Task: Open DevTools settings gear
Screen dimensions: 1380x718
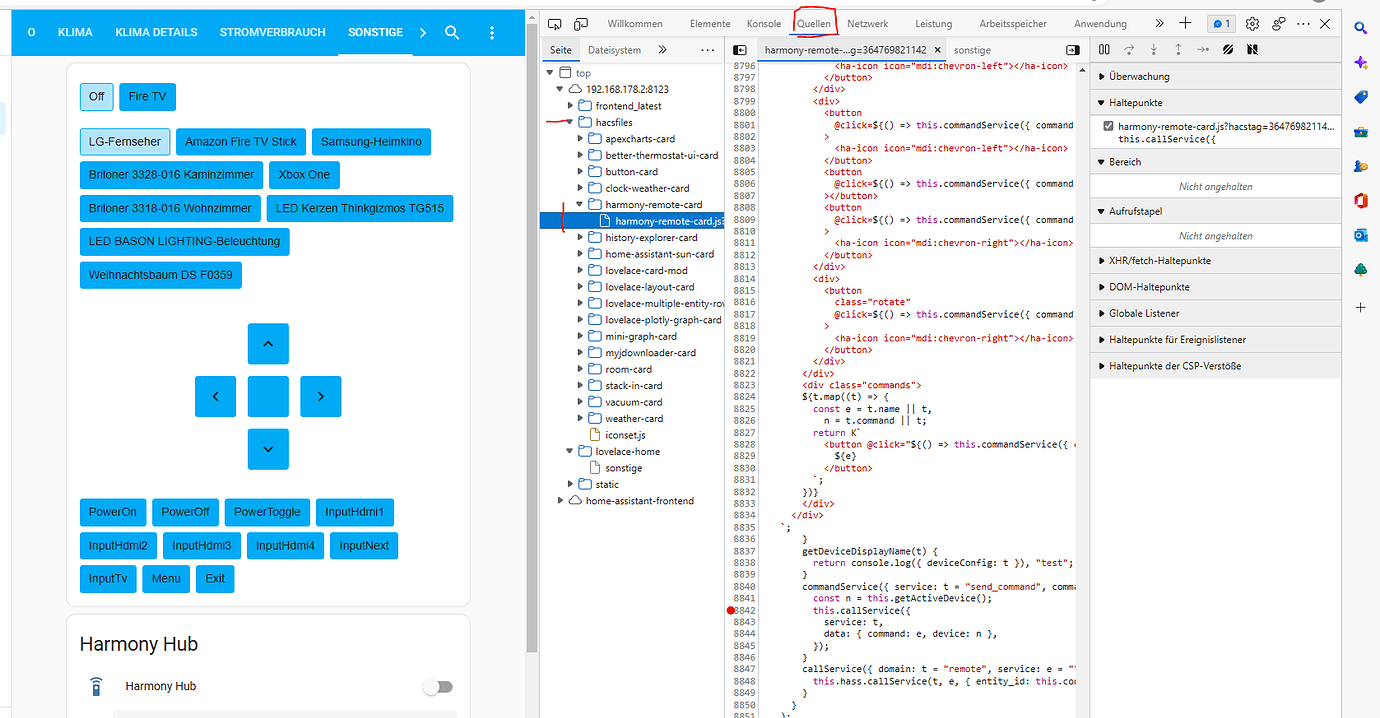Action: (x=1252, y=23)
